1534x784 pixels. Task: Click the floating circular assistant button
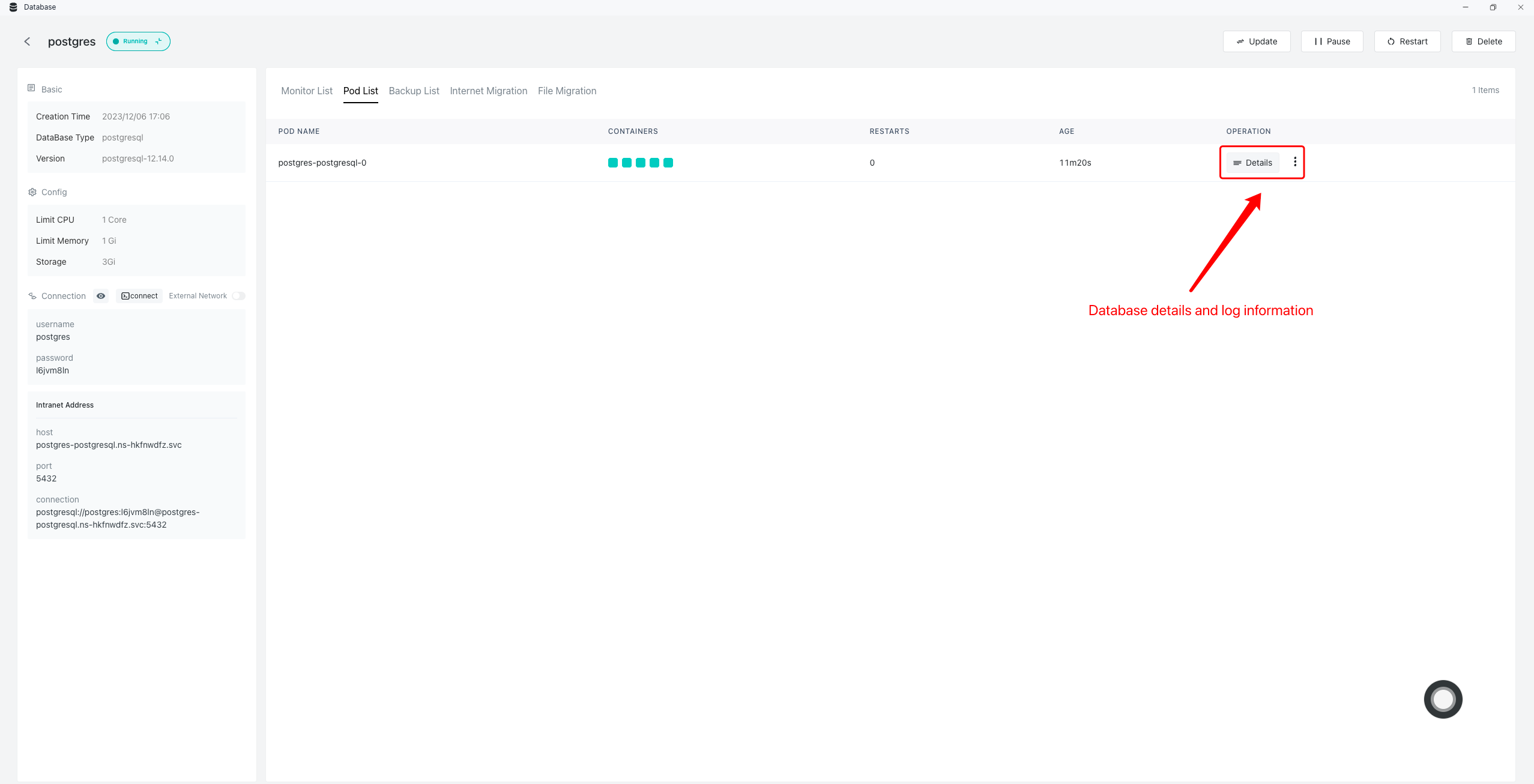[x=1443, y=699]
